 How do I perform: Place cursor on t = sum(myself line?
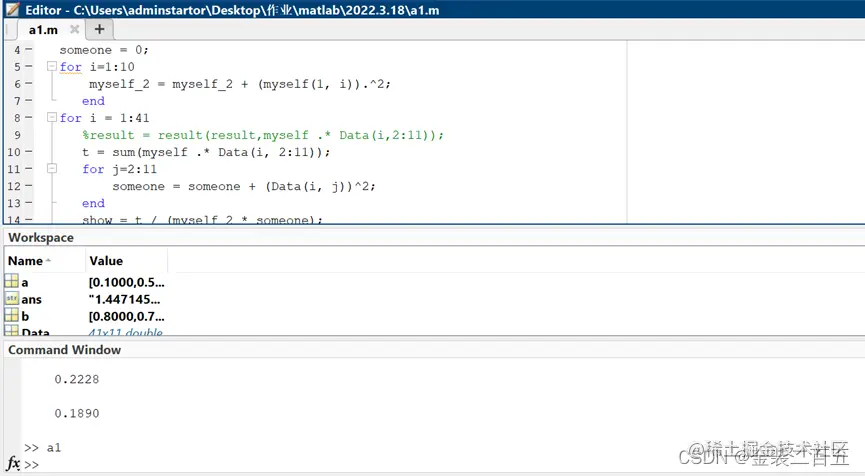(206, 152)
